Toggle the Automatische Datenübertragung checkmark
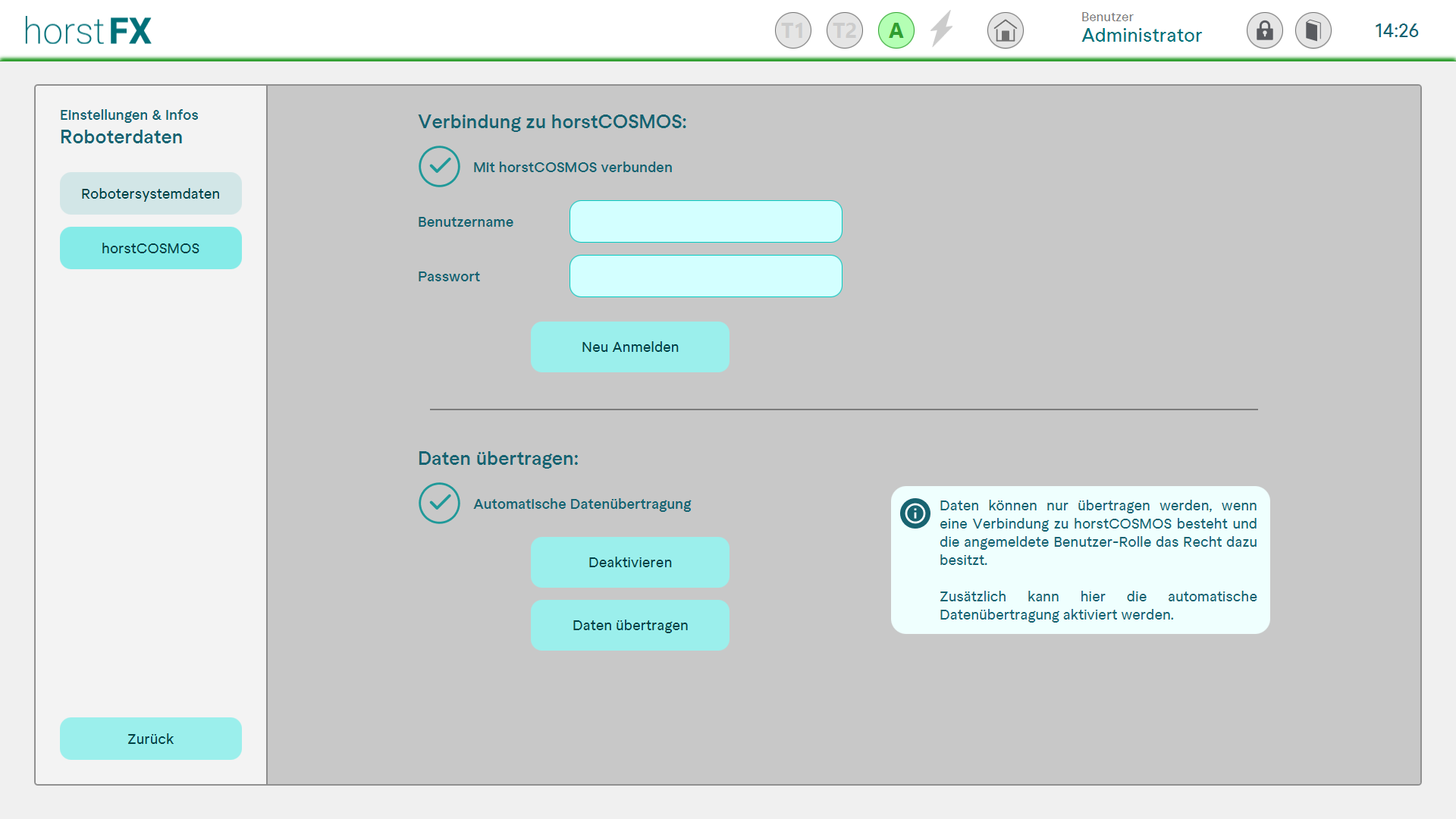The image size is (1456, 819). (x=439, y=504)
